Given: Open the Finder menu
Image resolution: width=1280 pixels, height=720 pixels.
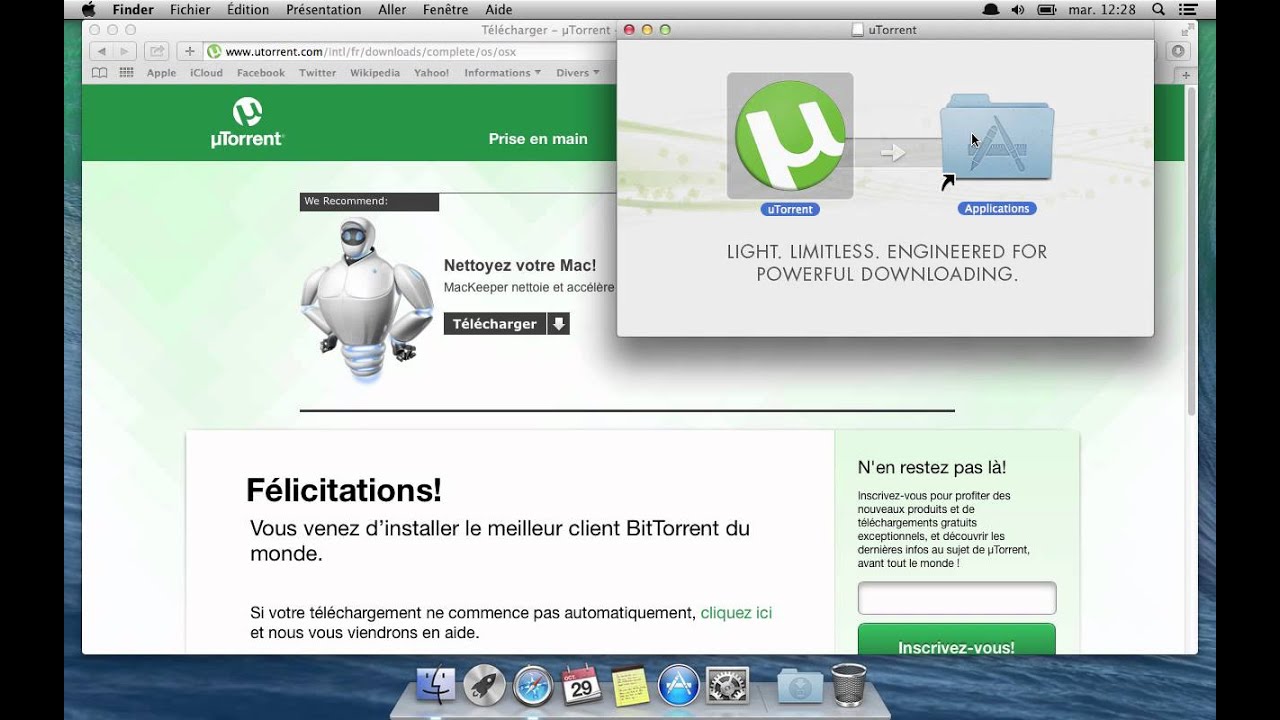Looking at the screenshot, I should coord(133,10).
